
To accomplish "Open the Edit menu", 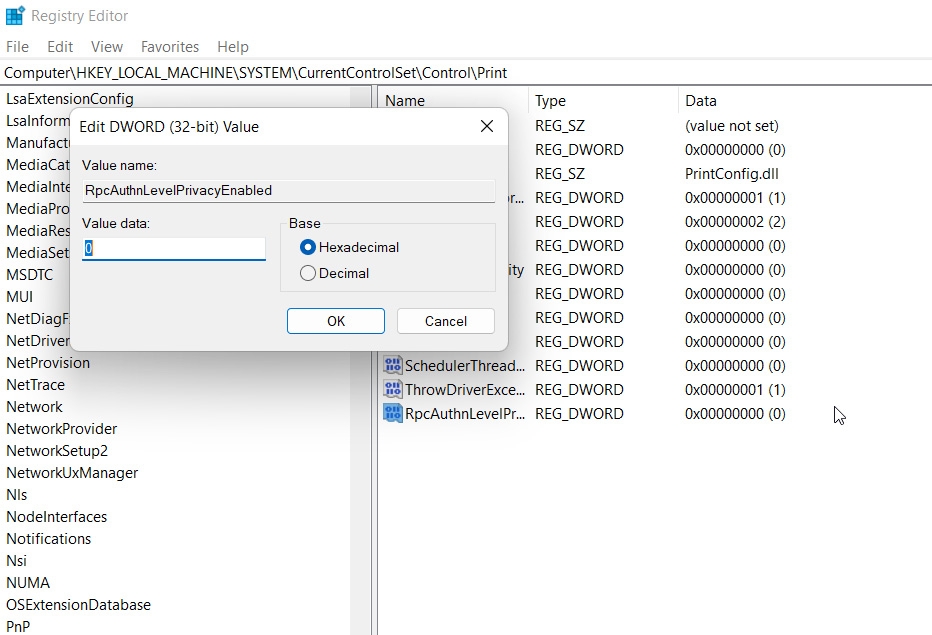I will coord(60,46).
